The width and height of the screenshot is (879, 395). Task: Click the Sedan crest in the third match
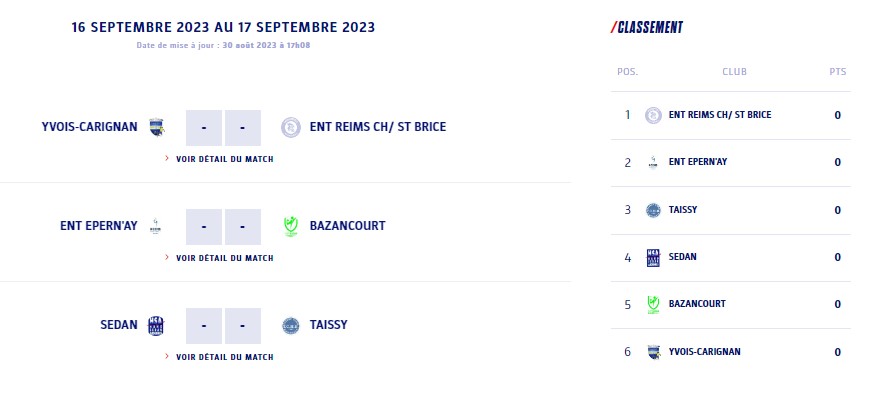156,326
